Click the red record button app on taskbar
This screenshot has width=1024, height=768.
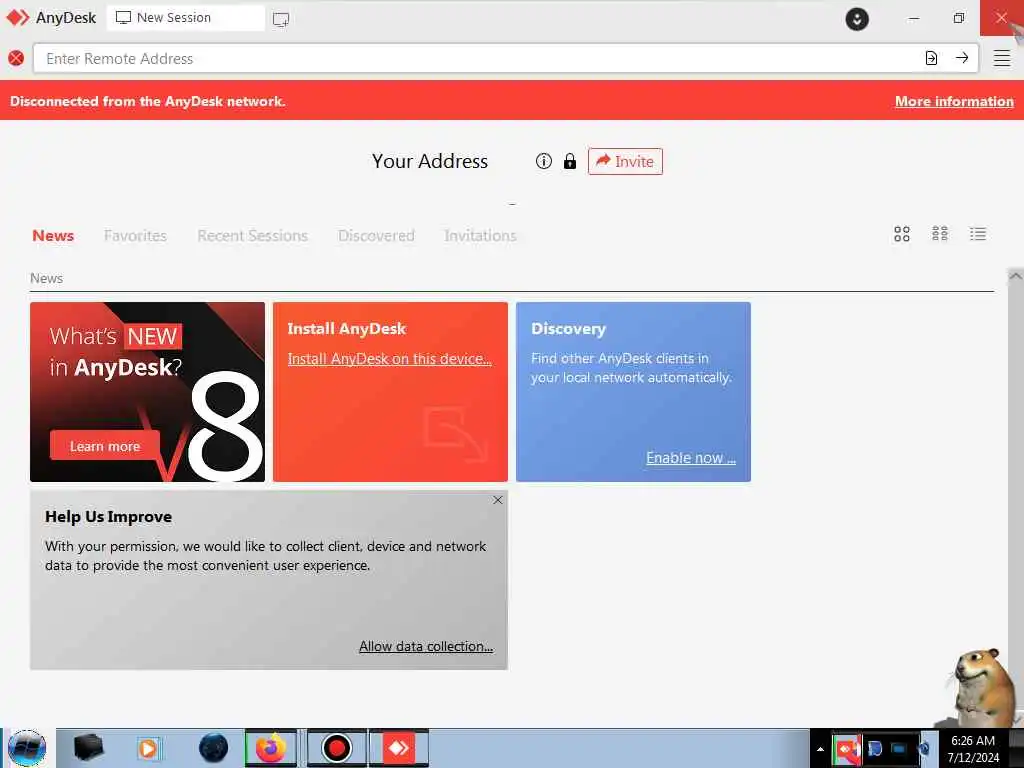(336, 748)
